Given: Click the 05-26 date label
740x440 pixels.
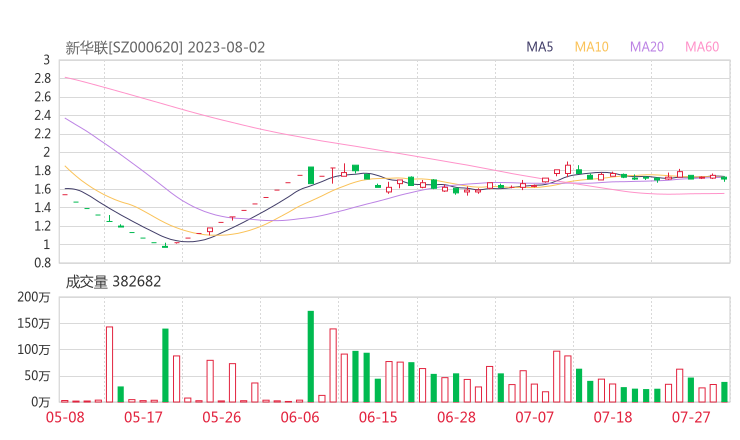Looking at the screenshot, I should point(221,417).
